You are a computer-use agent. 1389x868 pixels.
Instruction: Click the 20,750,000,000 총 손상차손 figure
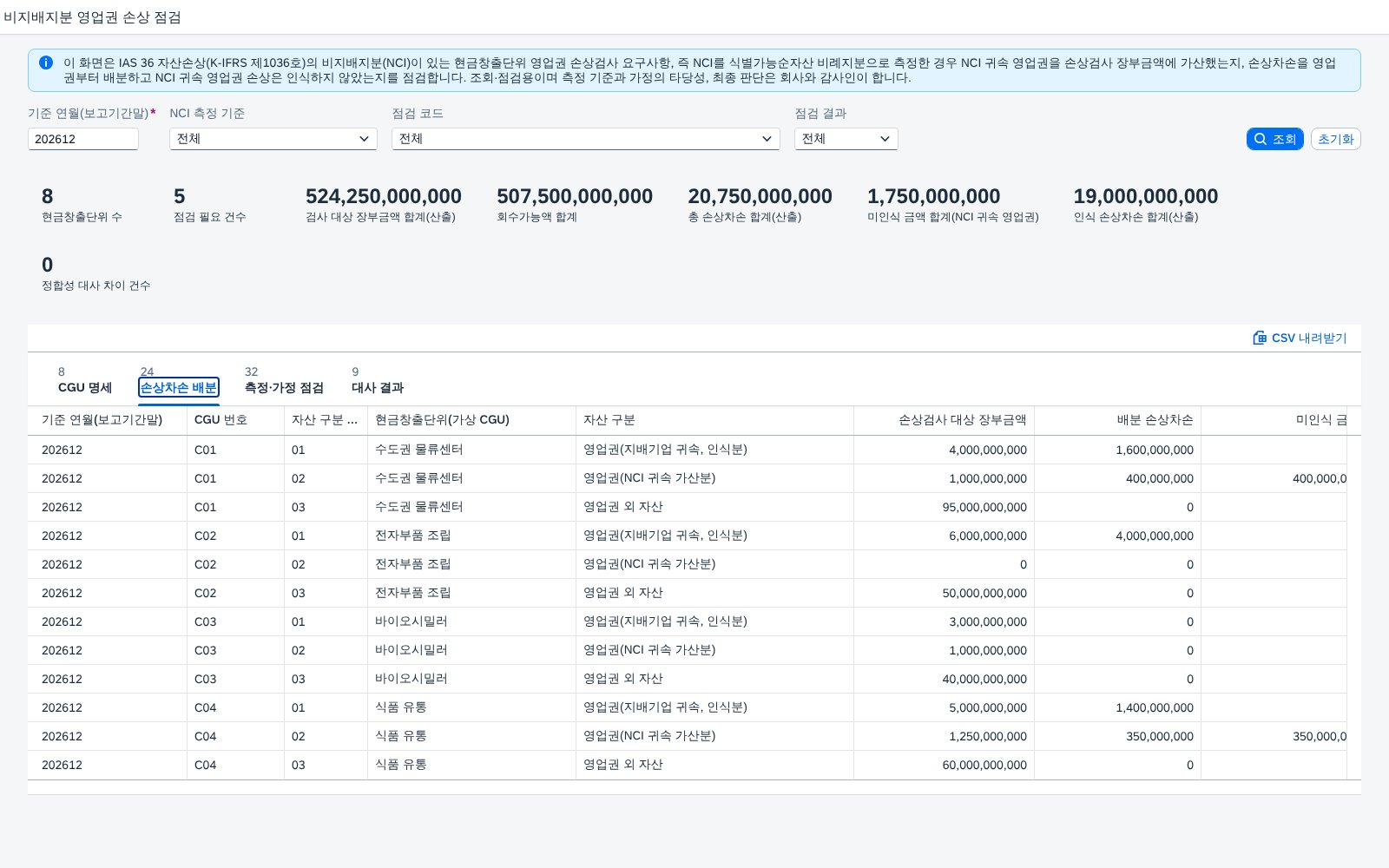click(760, 196)
